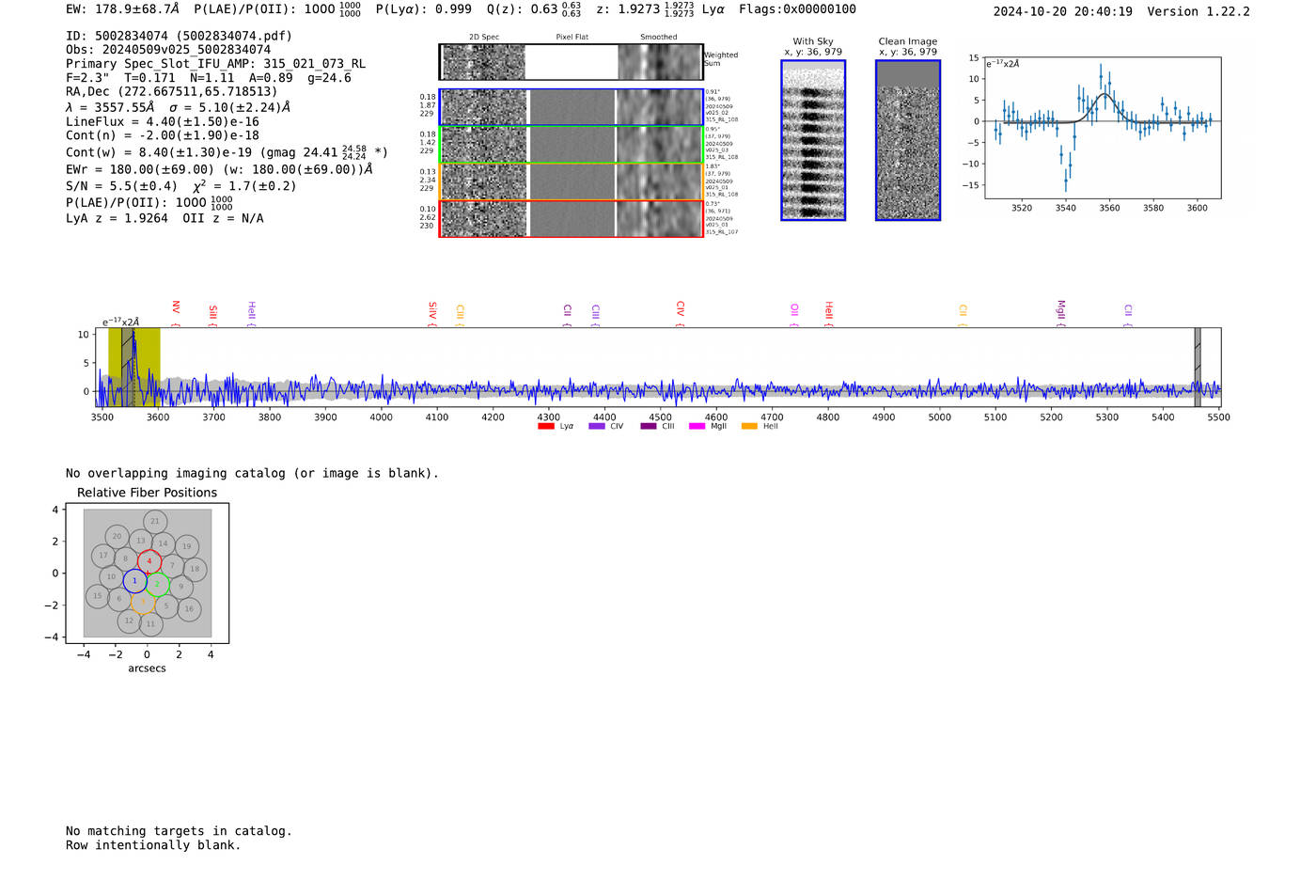Screen dimensions: 1316x896
Task: Select the 'Cont(w) = 8.40(±1.30)e-19' line
Action: pyautogui.click(x=227, y=151)
